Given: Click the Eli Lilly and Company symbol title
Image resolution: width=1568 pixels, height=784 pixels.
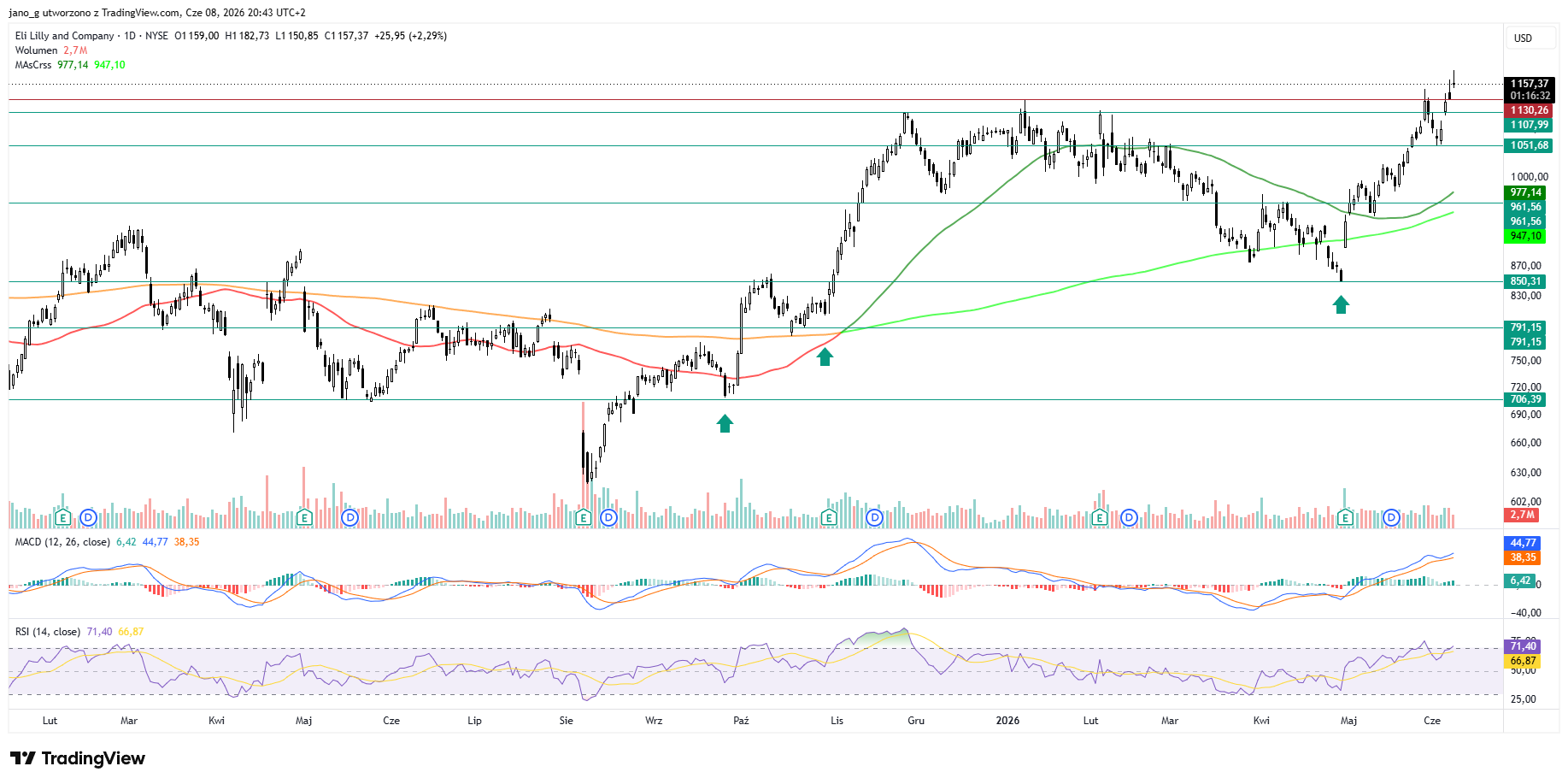Looking at the screenshot, I should click(65, 36).
